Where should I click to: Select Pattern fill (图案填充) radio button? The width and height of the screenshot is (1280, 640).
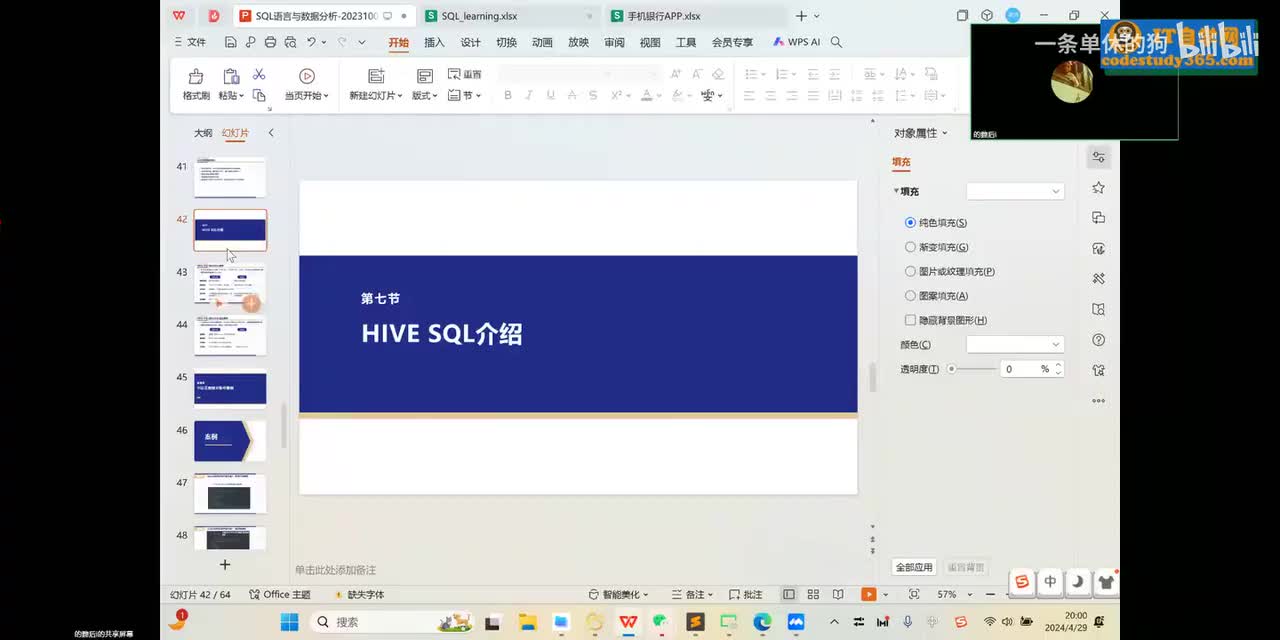[910, 296]
